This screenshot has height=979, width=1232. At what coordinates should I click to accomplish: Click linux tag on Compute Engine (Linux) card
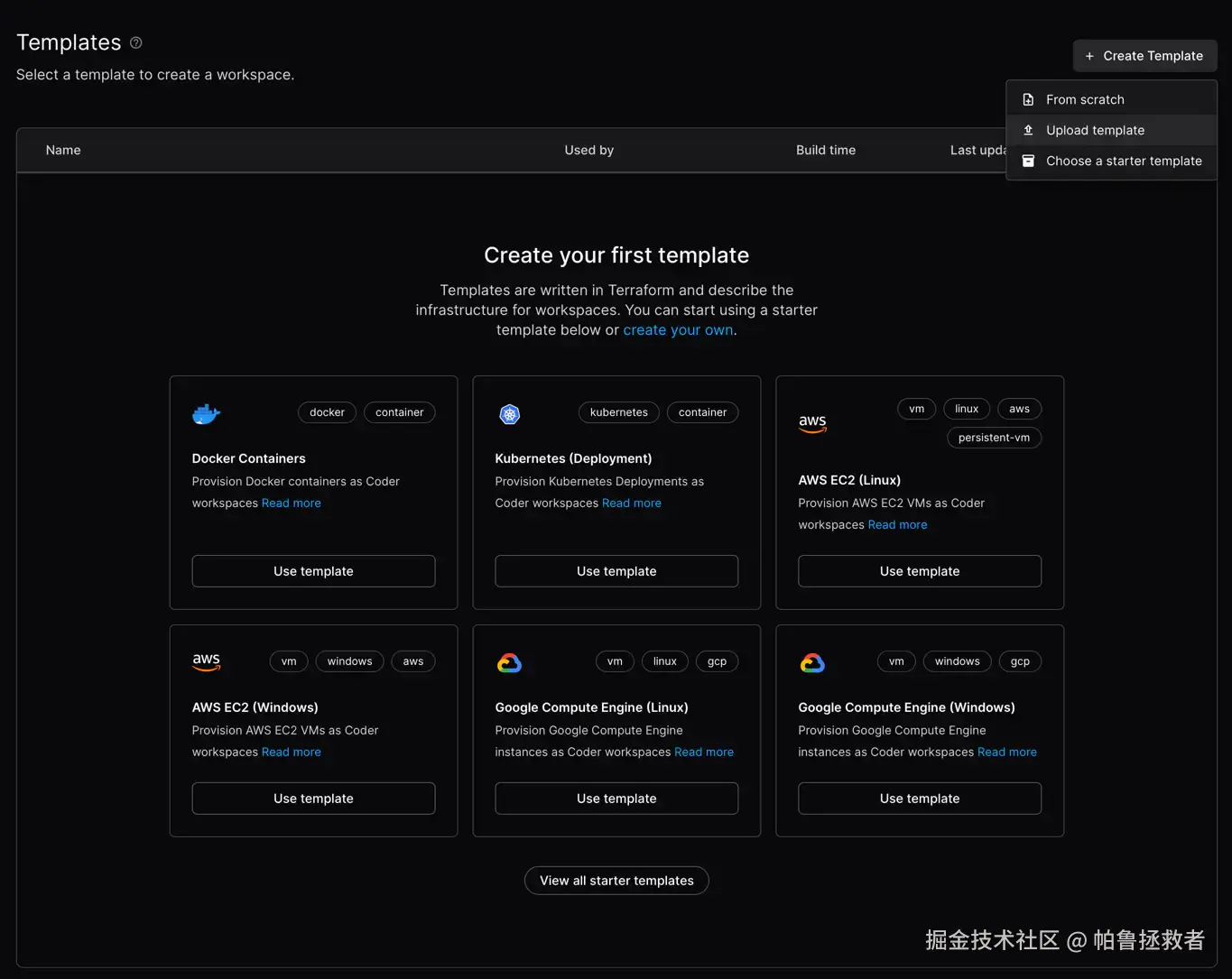(665, 661)
